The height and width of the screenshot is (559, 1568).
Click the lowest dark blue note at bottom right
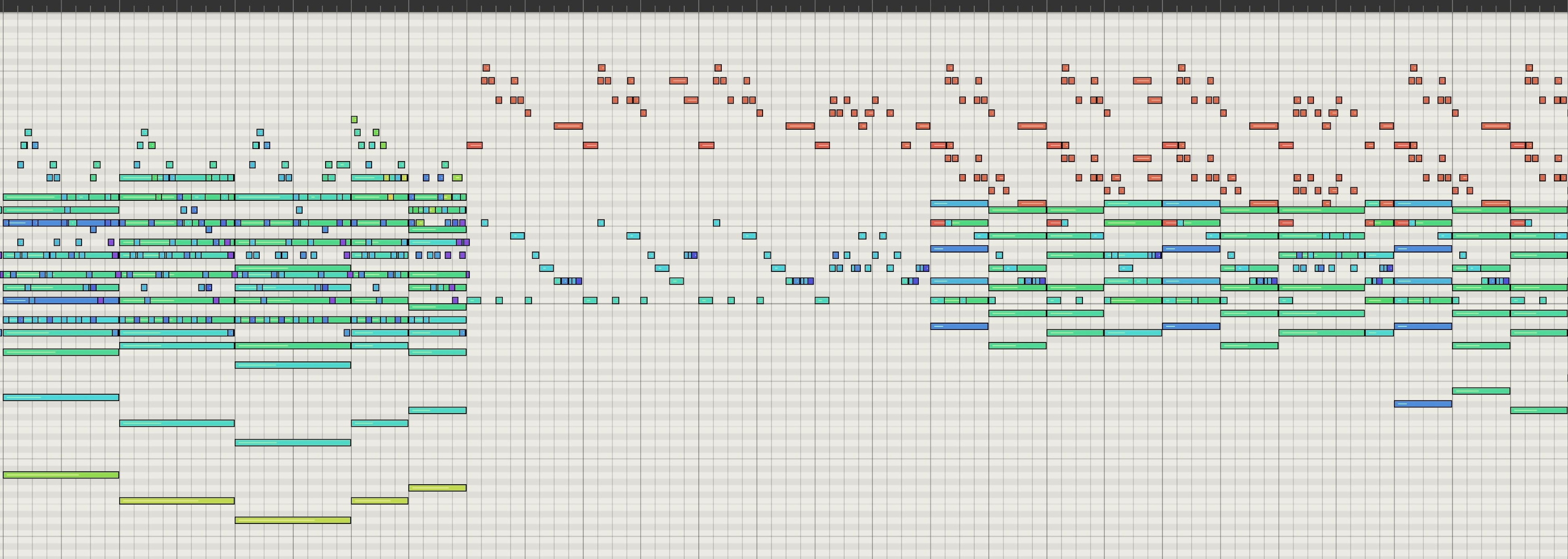(x=1423, y=404)
